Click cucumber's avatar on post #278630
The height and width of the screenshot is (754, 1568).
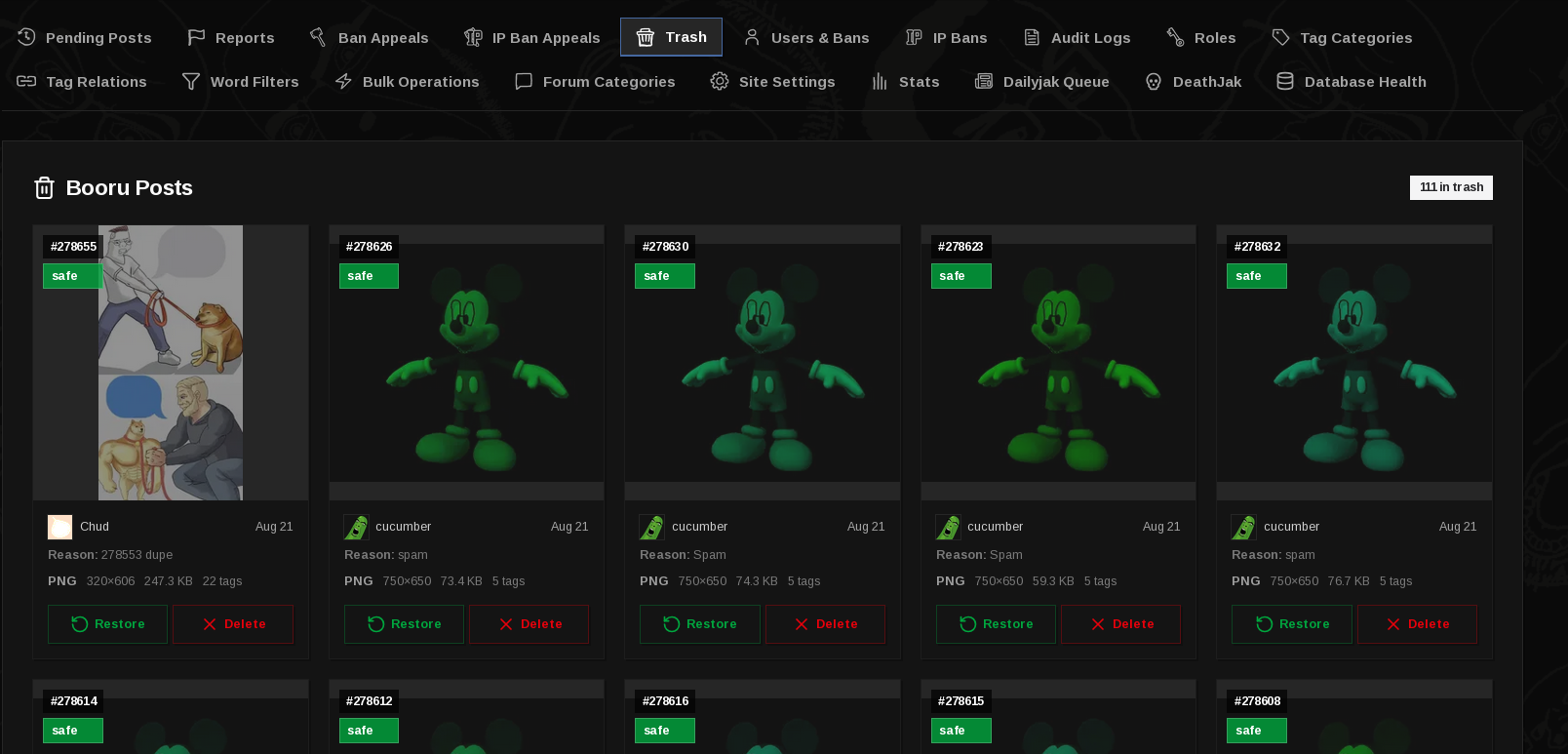click(x=652, y=527)
